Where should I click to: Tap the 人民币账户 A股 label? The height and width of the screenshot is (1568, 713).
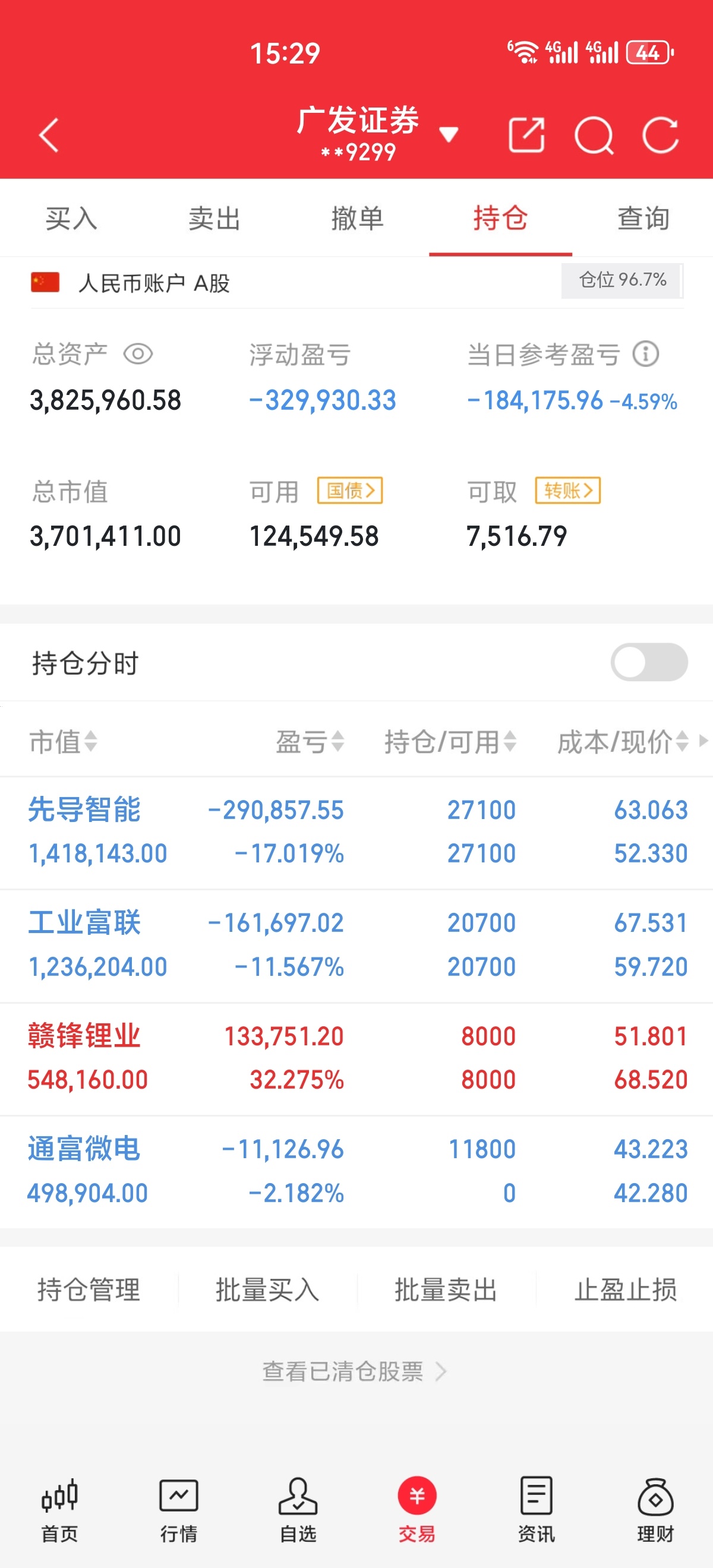click(x=154, y=283)
